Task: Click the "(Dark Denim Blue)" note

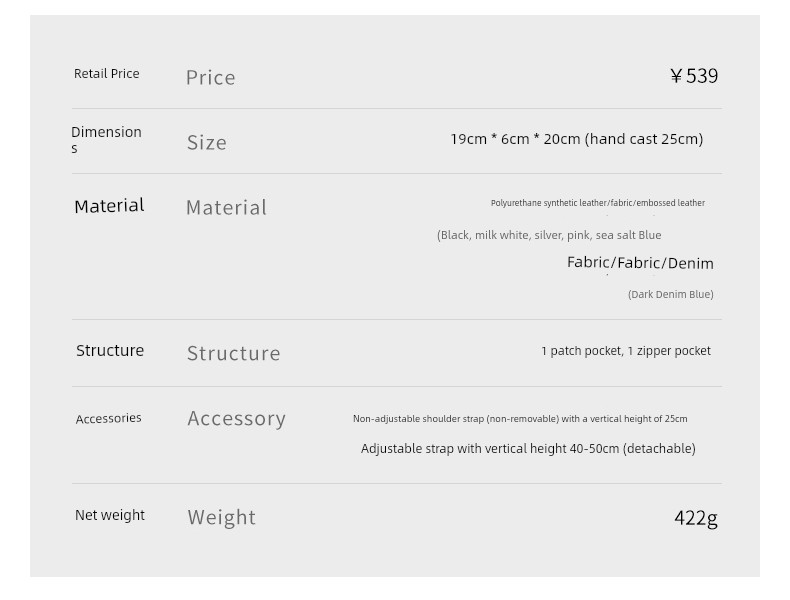Action: click(670, 294)
